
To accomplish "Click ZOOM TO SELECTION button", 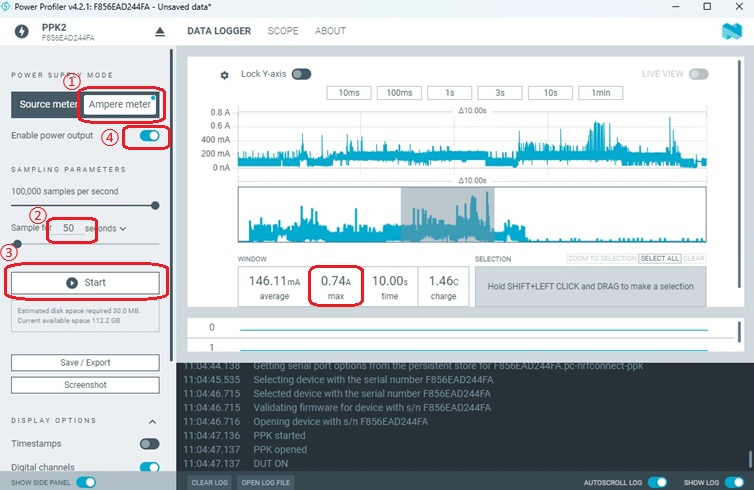I will [x=602, y=258].
